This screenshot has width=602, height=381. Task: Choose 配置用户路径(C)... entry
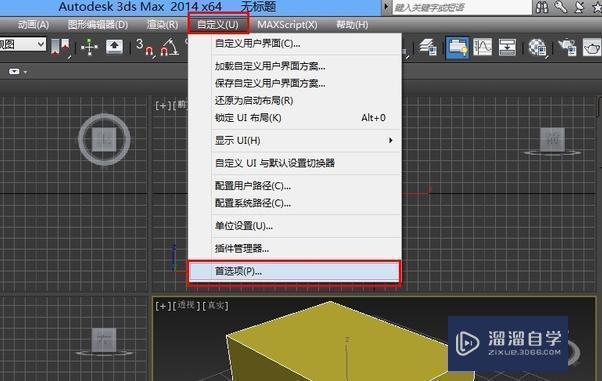click(295, 186)
